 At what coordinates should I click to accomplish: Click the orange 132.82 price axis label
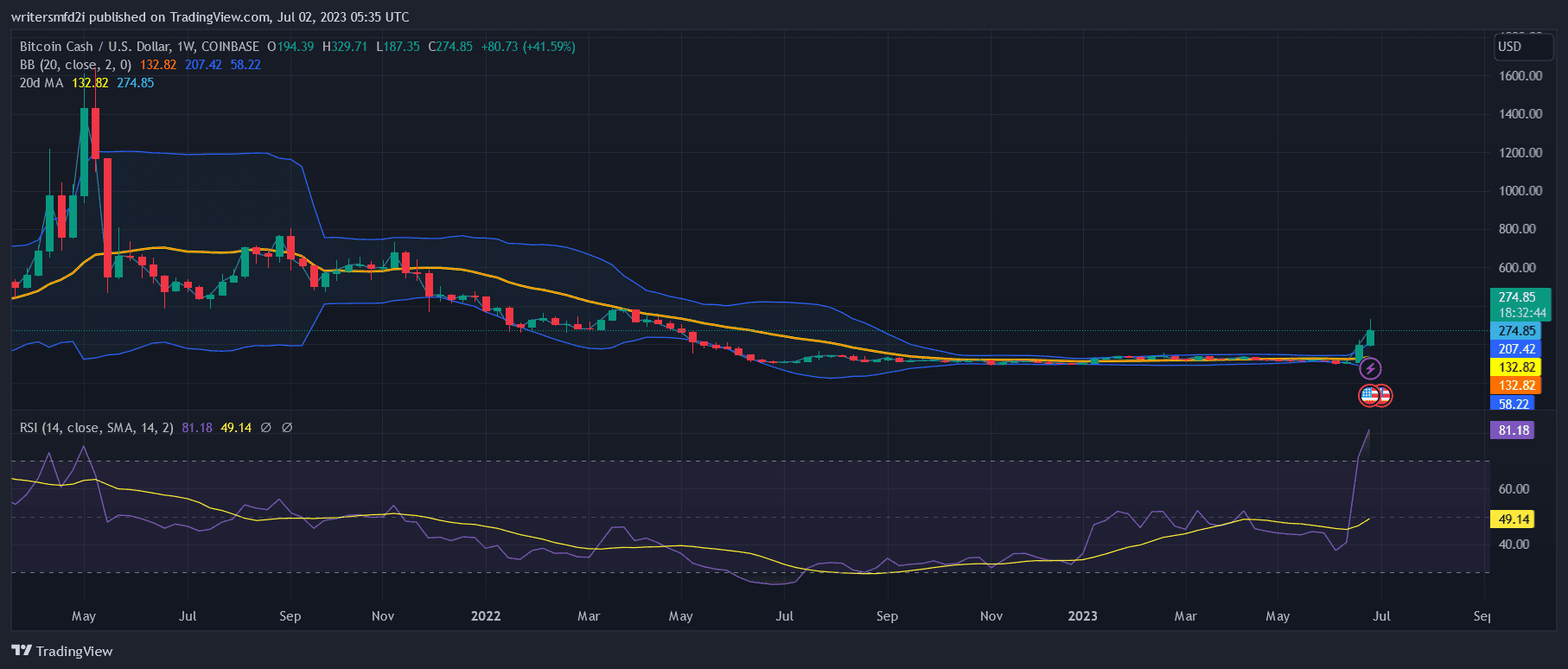tap(1516, 385)
